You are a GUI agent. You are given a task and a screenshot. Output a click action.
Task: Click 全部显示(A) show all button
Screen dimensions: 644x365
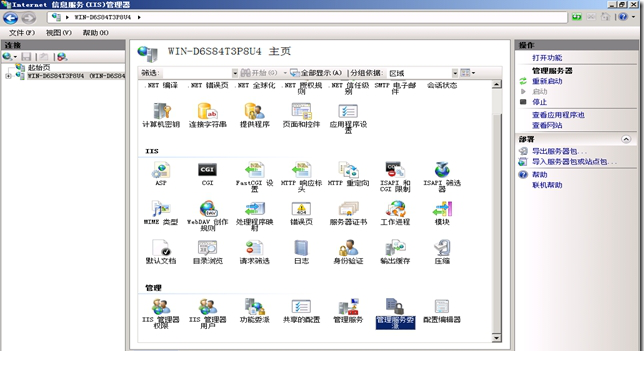coord(316,73)
